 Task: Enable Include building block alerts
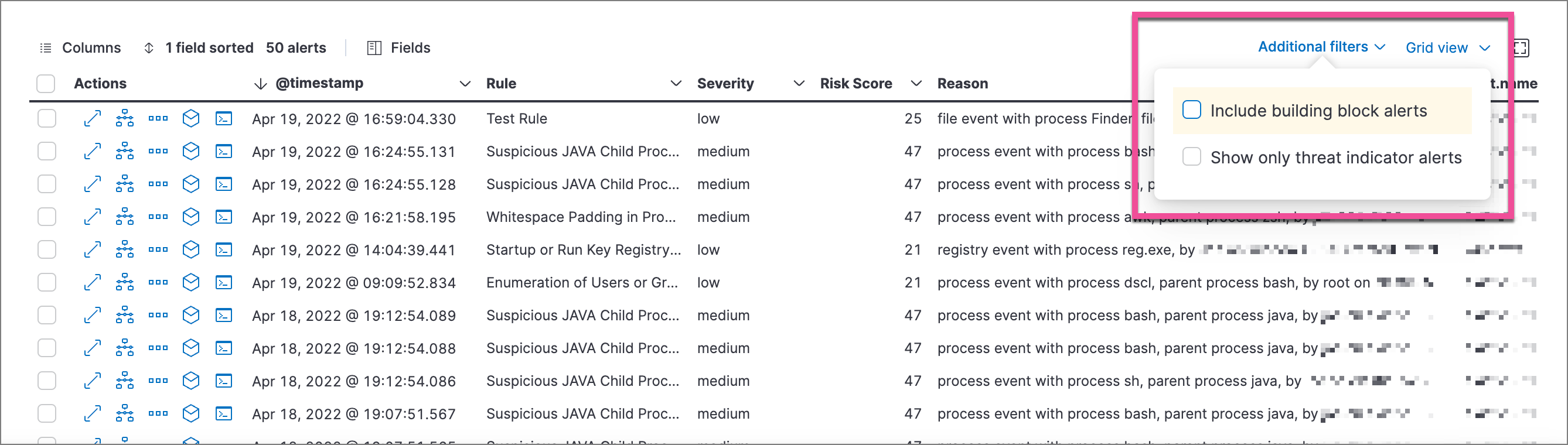click(x=1191, y=111)
